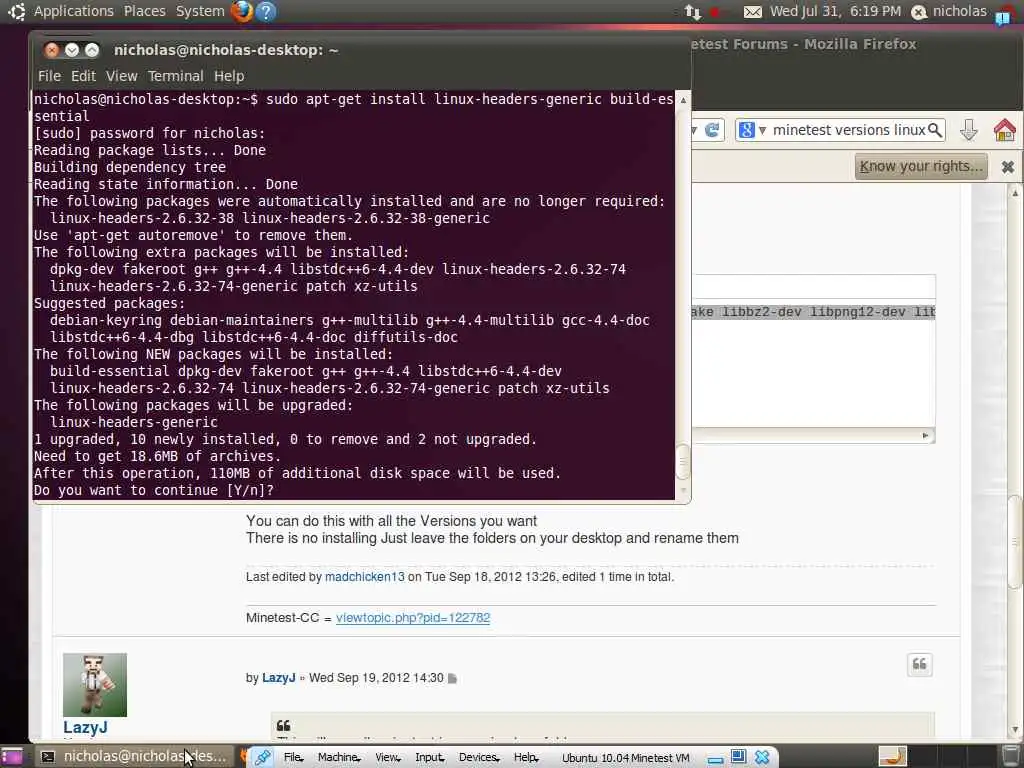Screen dimensions: 1024x768
Task: Click the terminal prompt line Do you want to continue
Action: [154, 490]
